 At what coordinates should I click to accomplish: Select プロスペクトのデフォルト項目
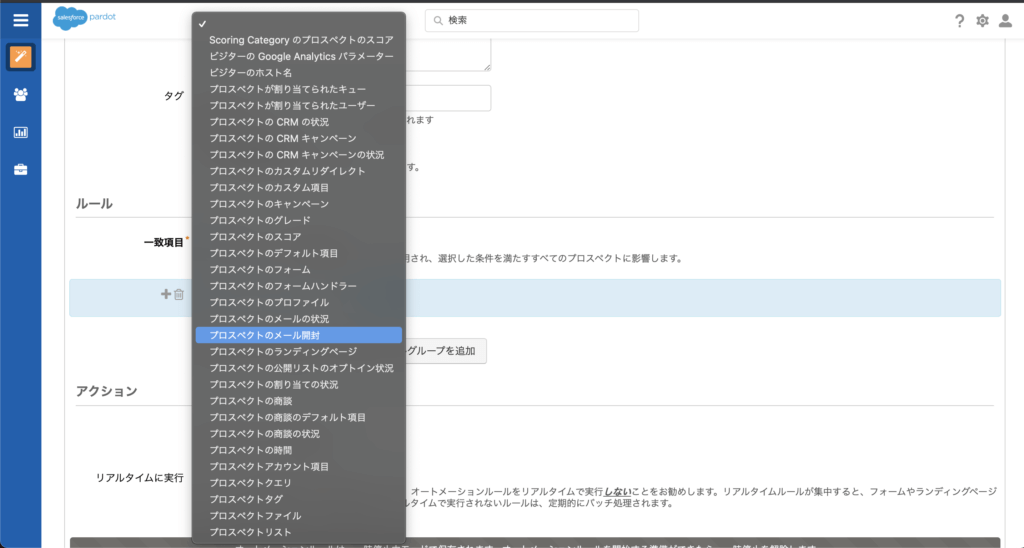point(298,253)
